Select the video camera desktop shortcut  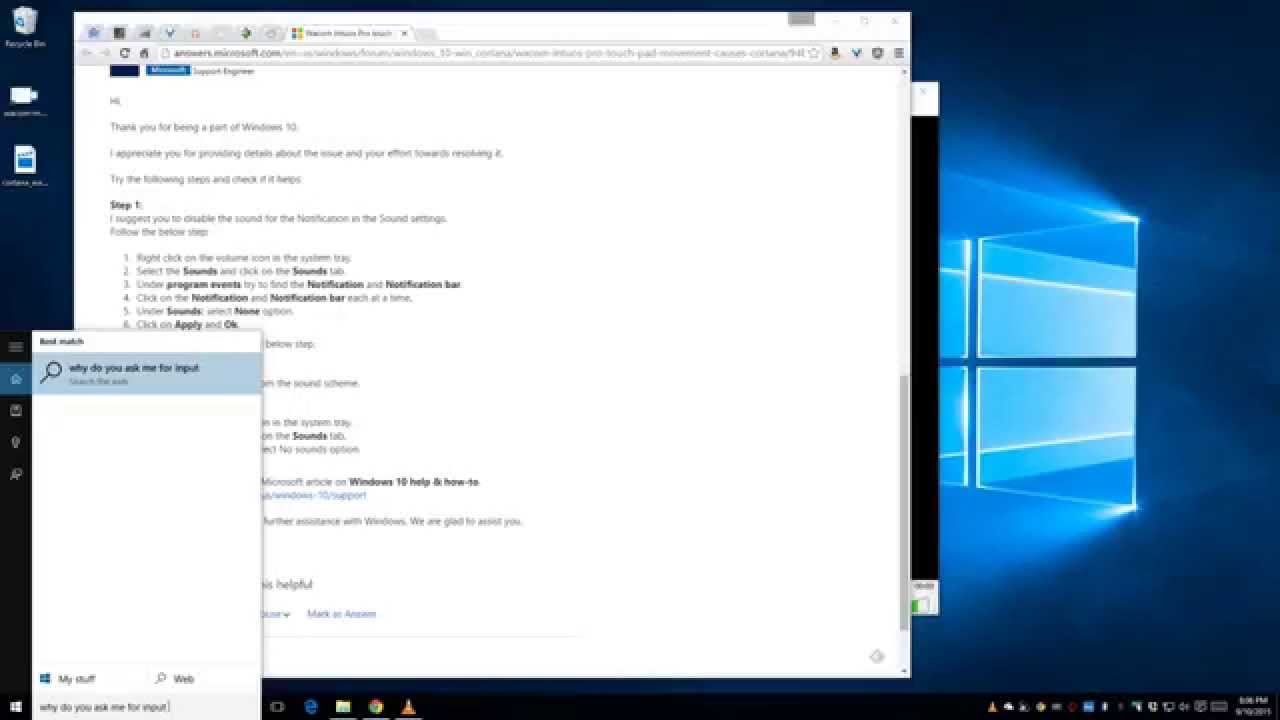pos(24,100)
